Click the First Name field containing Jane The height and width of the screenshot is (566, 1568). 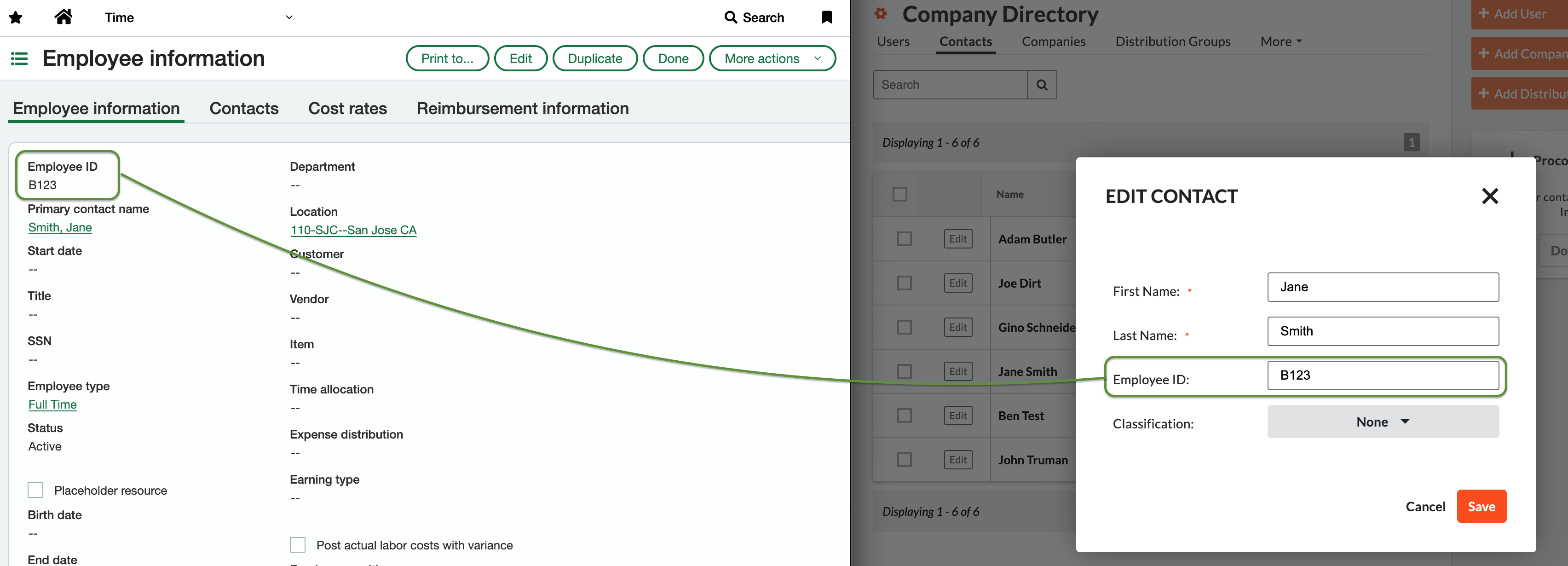pyautogui.click(x=1382, y=287)
